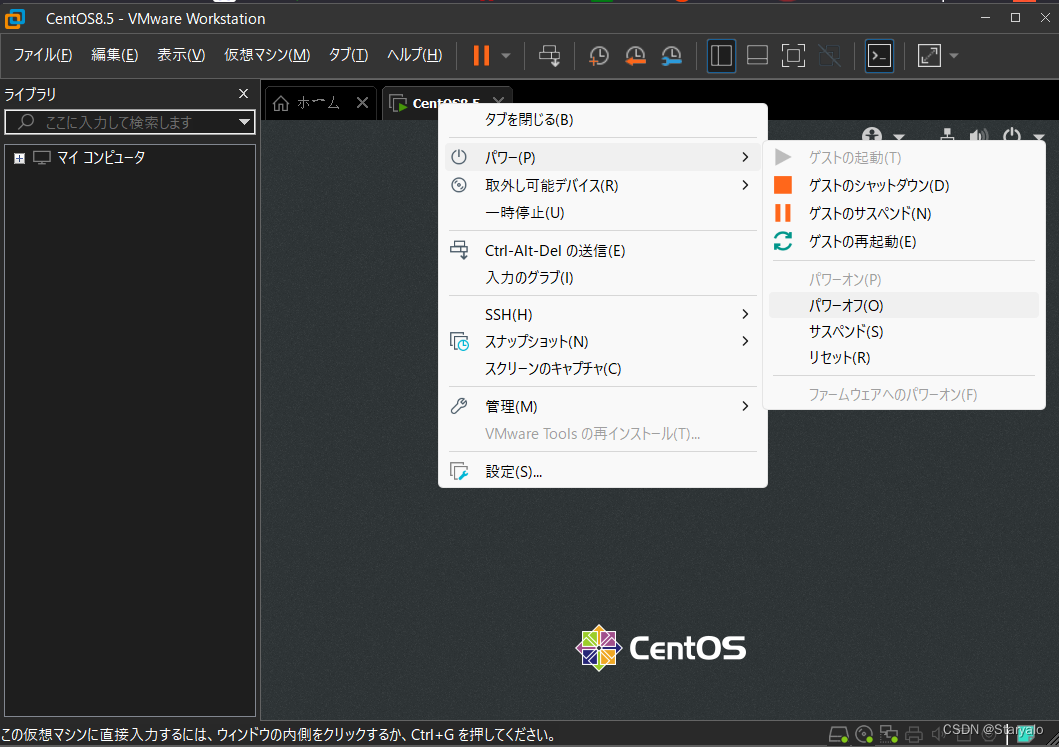Image resolution: width=1059 pixels, height=747 pixels.
Task: Open the dropdown arrow beside the pause icon
Action: point(506,55)
